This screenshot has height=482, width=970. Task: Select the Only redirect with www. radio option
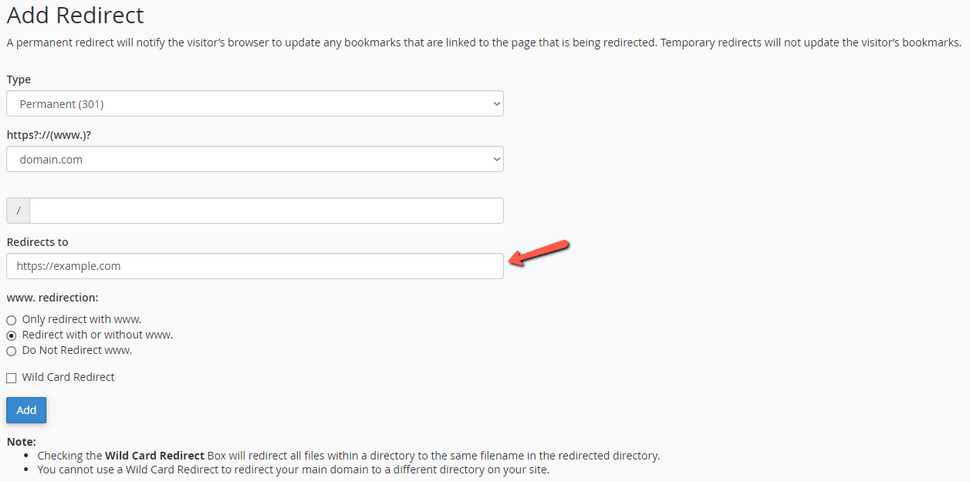tap(11, 321)
